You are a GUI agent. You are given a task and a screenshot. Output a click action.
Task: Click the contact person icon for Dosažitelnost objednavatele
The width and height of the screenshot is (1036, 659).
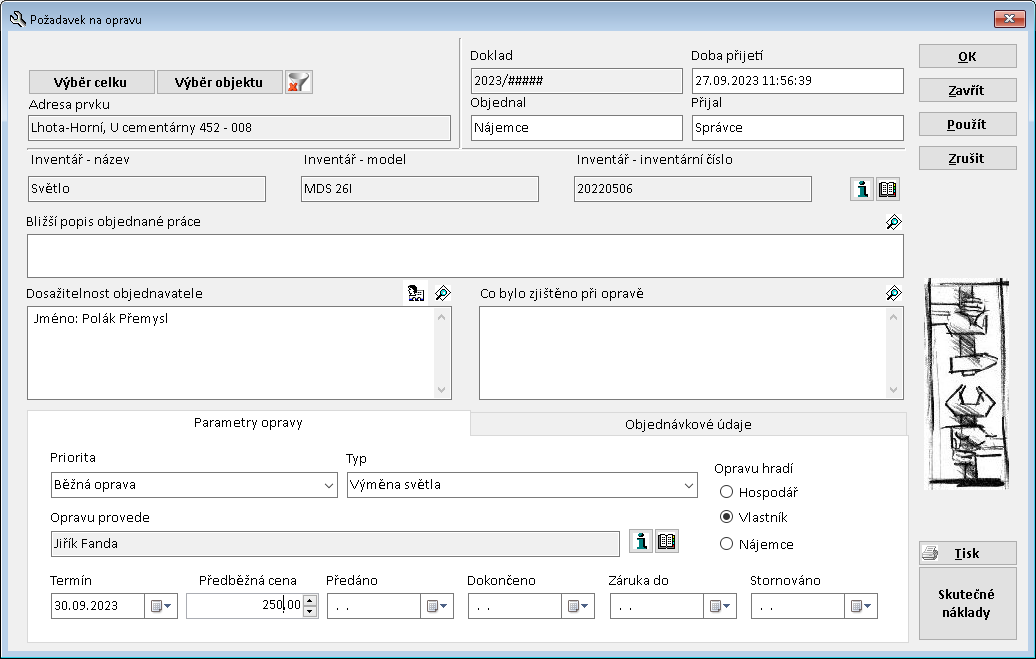tap(415, 293)
